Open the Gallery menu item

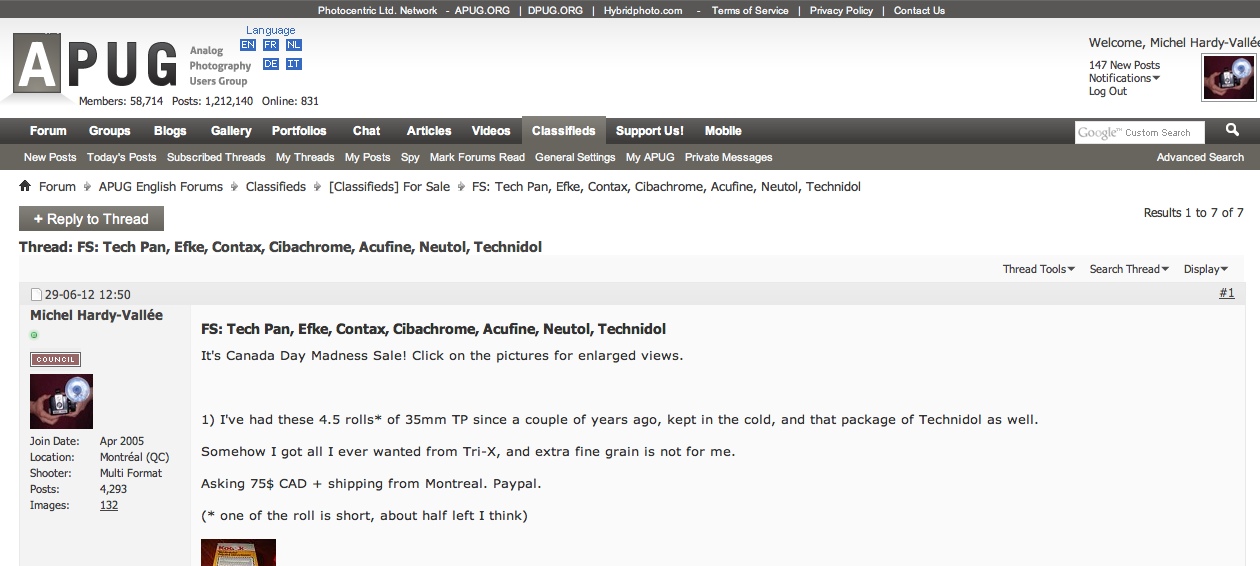pos(231,131)
